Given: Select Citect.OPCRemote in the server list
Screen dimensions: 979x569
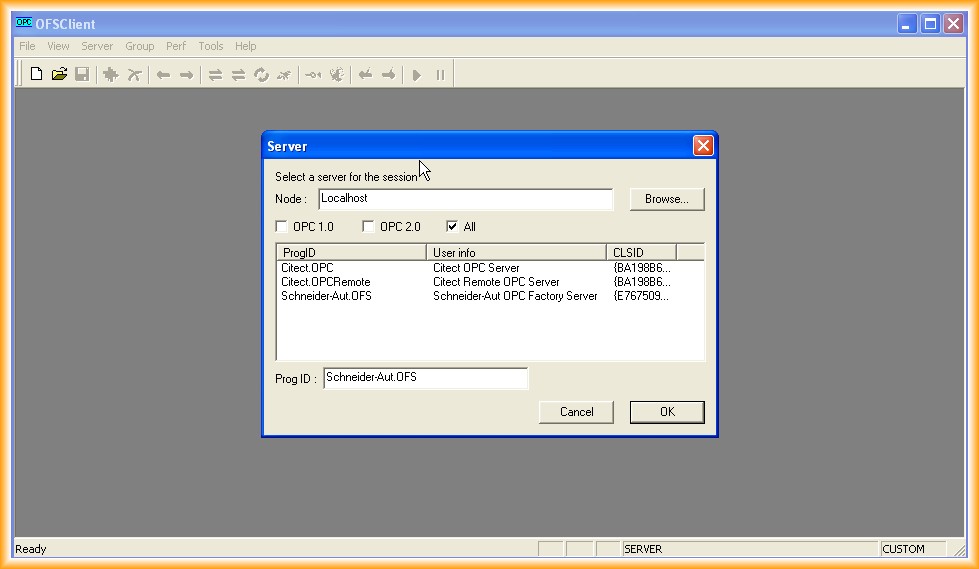Looking at the screenshot, I should click(x=325, y=282).
